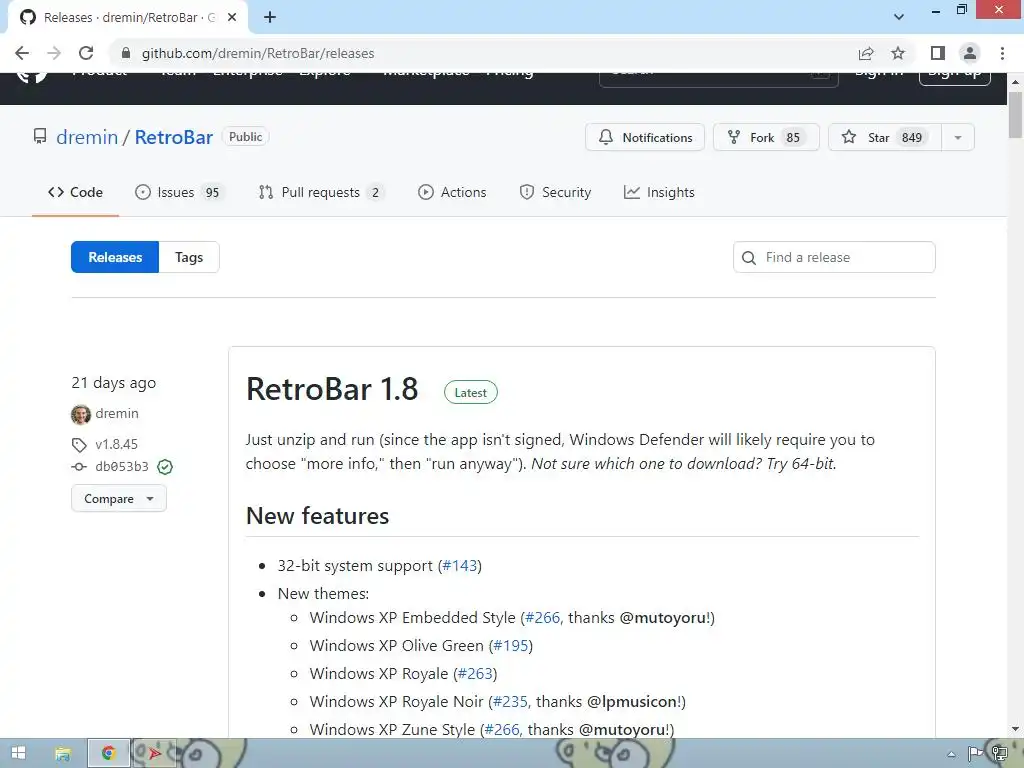Open the Chrome profile avatar icon
Image resolution: width=1024 pixels, height=768 pixels.
[970, 54]
